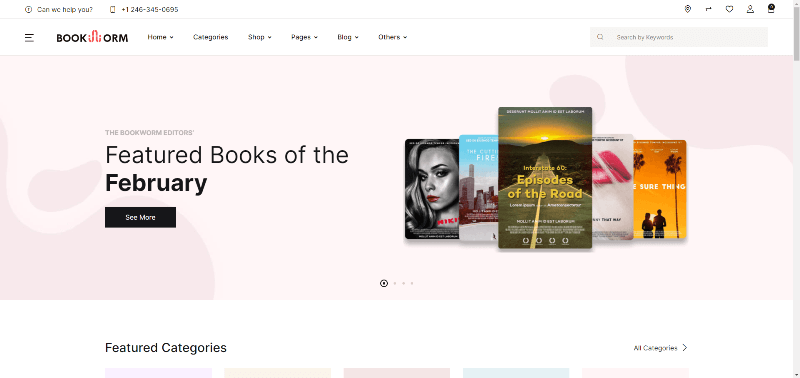Screen dimensions: 800x378
Task: Expand the Pages dropdown menu
Action: tap(305, 37)
